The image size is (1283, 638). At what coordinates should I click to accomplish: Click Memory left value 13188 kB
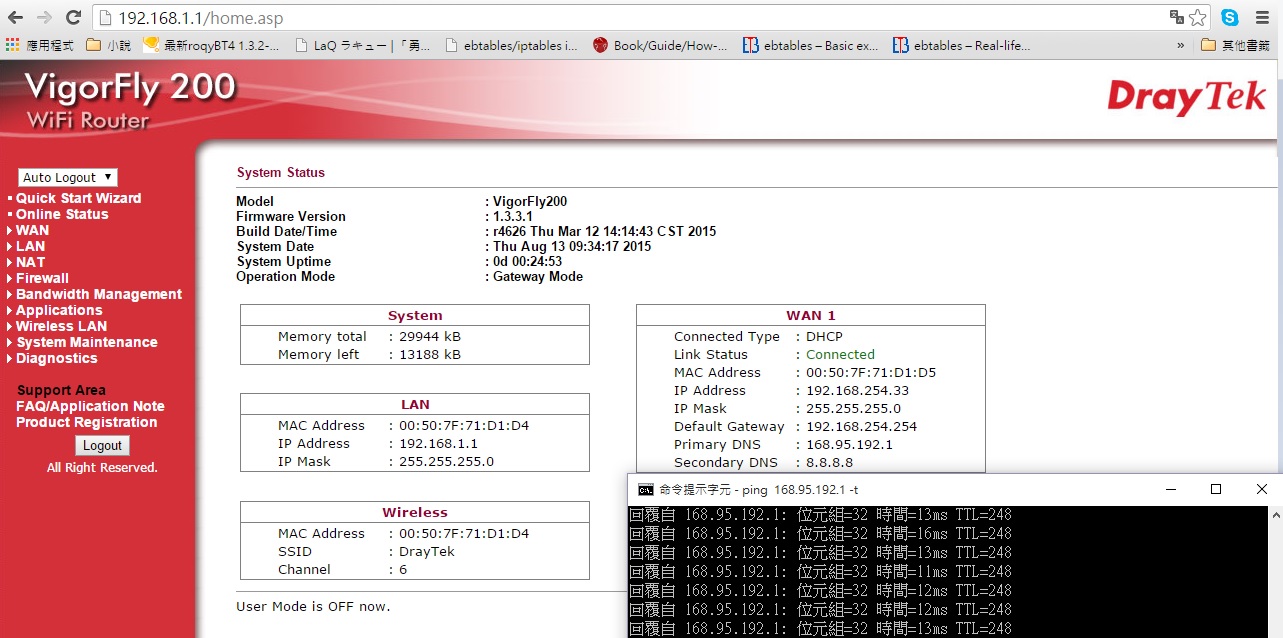pyautogui.click(x=430, y=354)
